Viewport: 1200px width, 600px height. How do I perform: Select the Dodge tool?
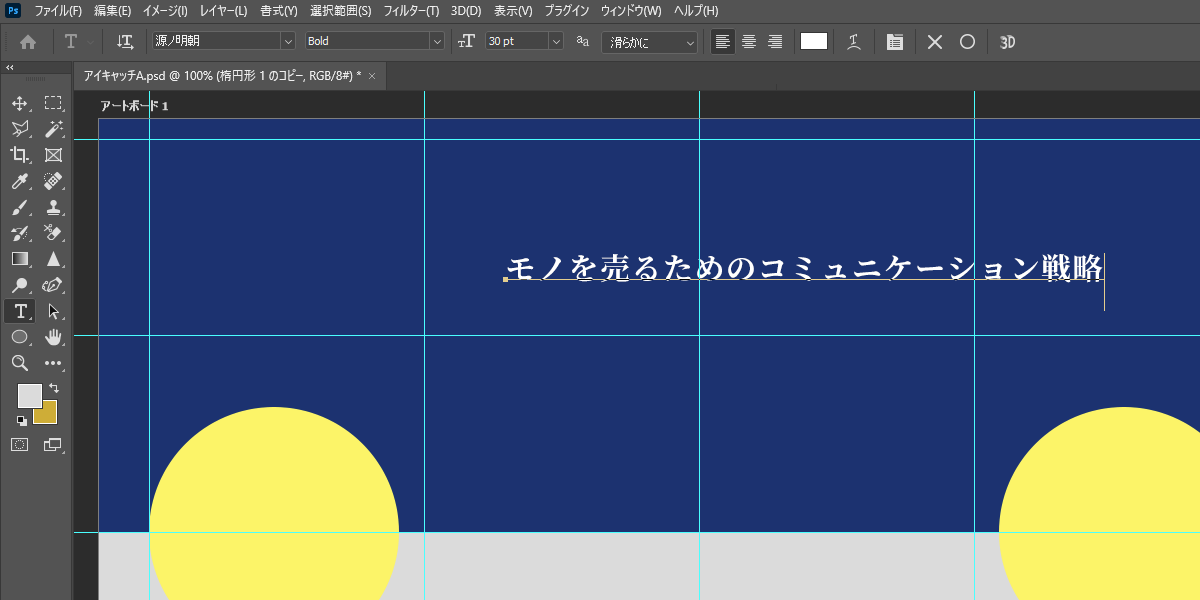[x=19, y=285]
